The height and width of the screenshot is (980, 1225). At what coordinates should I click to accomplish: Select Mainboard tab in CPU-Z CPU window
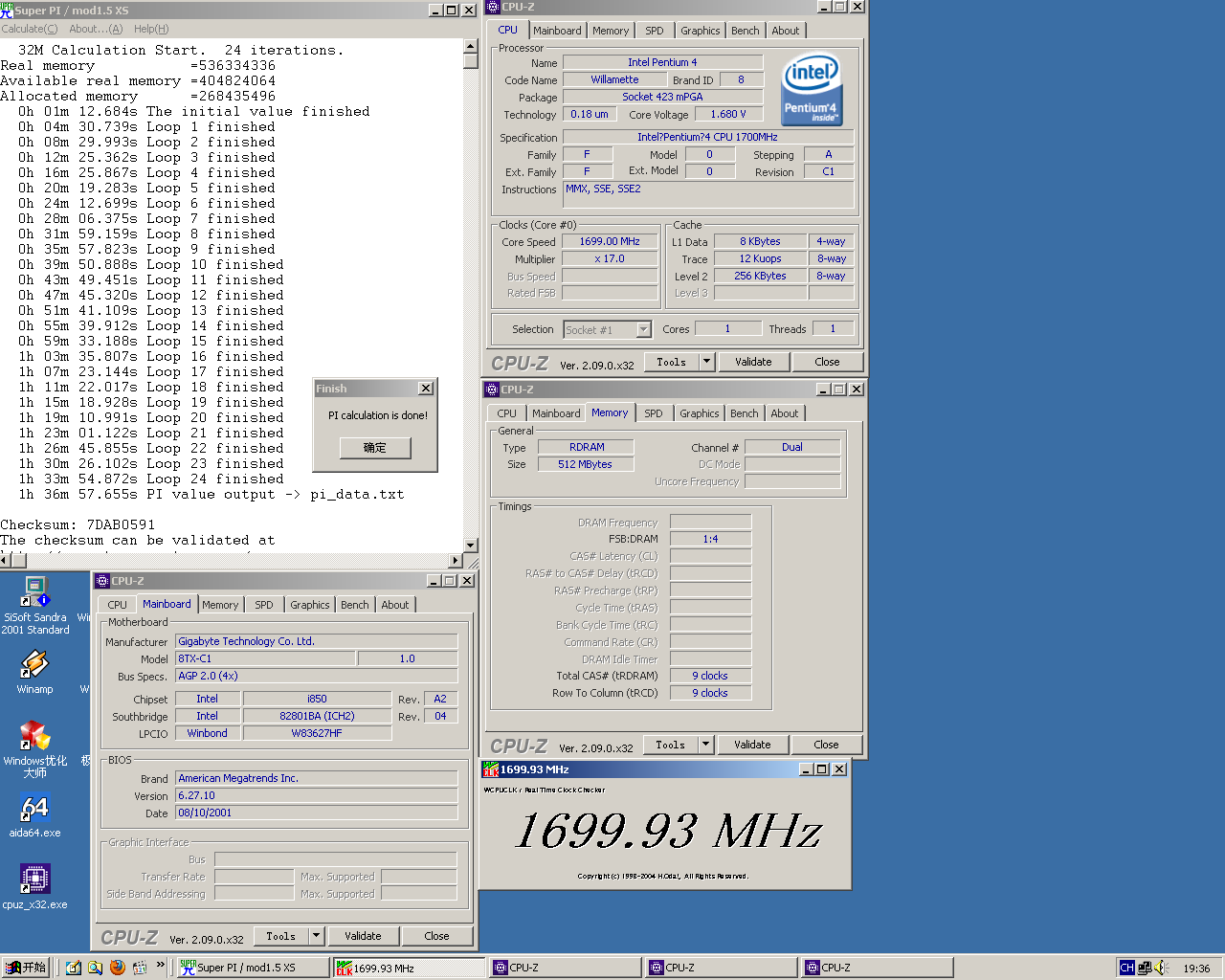557,31
